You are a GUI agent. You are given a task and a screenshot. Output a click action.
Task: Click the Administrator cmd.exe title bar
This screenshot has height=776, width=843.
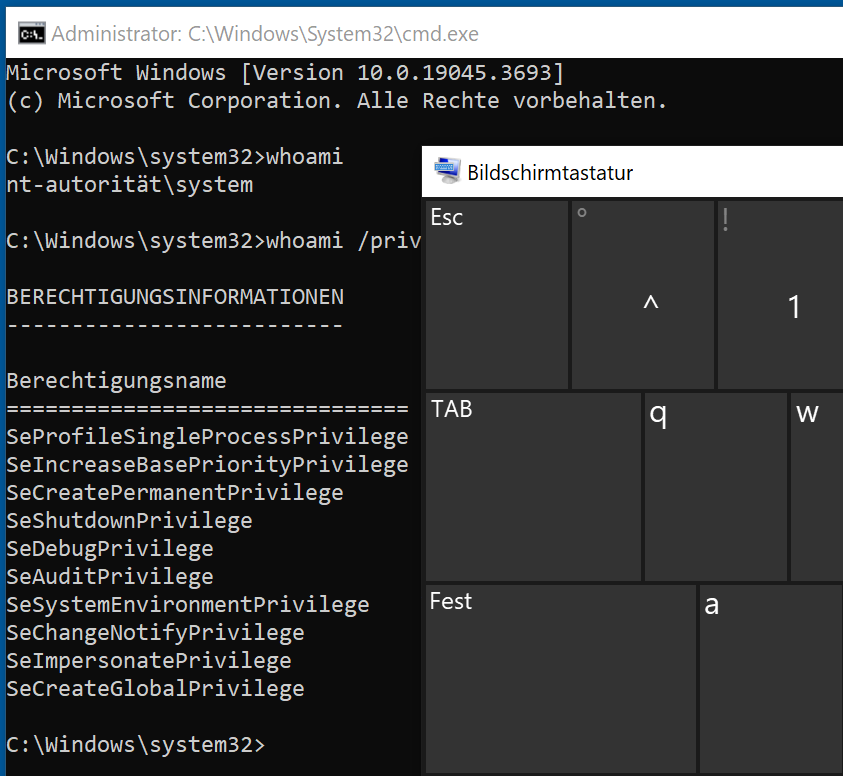click(x=250, y=32)
